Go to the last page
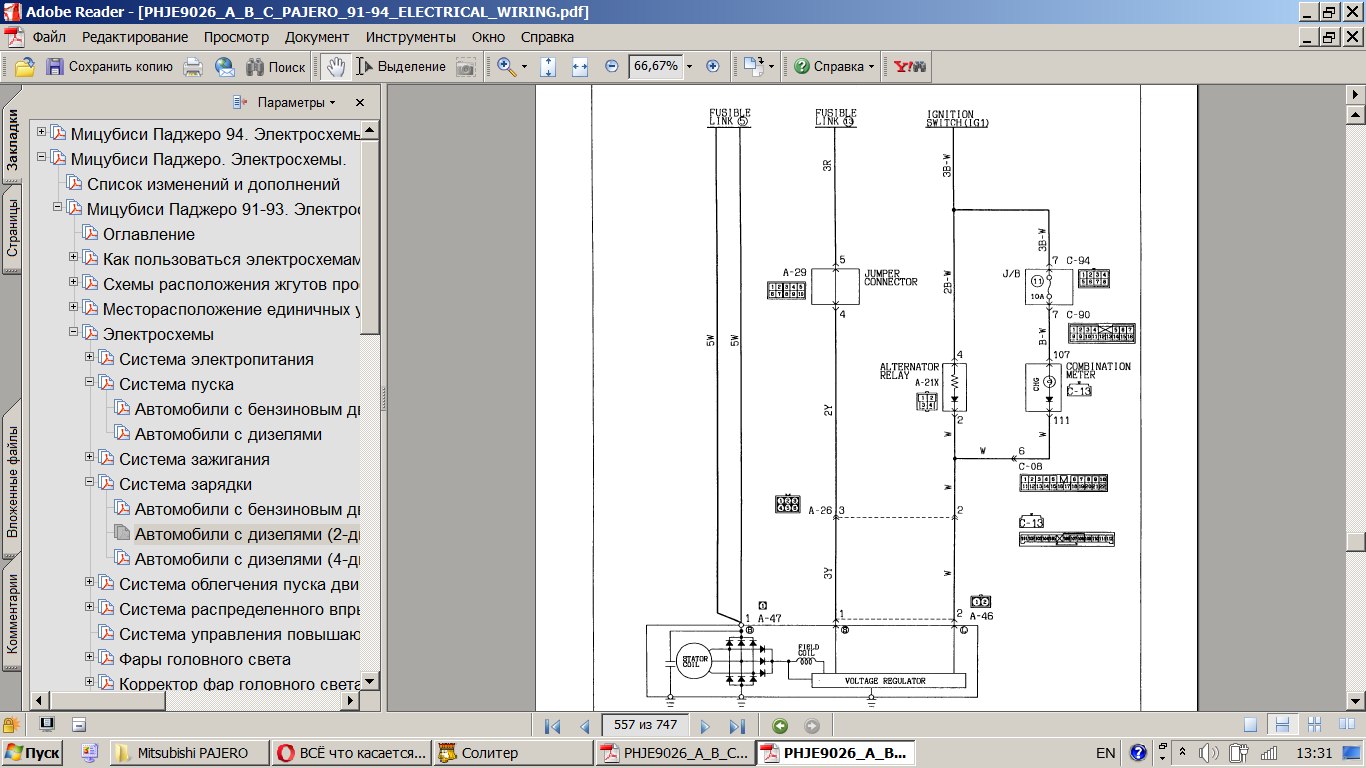 (738, 727)
